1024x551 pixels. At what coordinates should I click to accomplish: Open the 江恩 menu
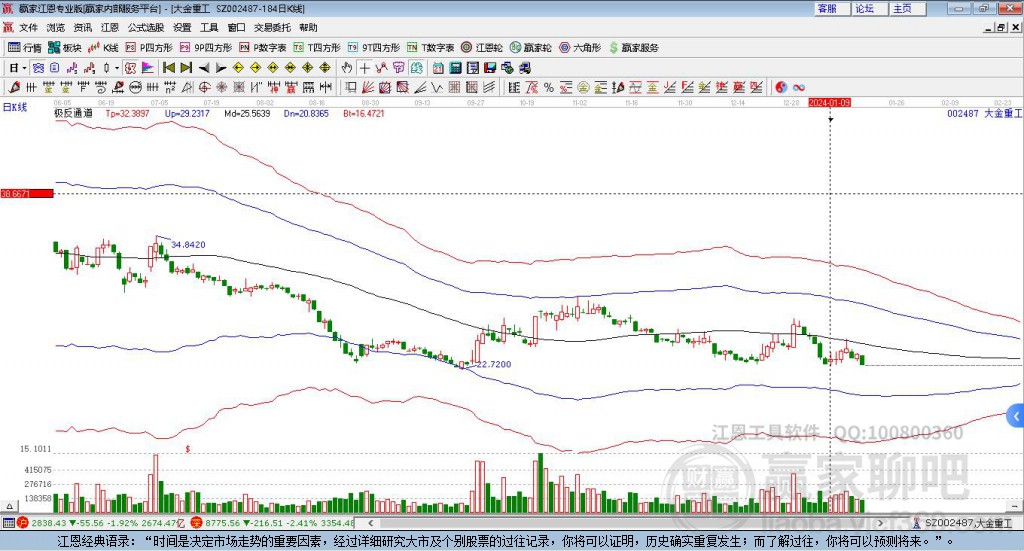point(110,27)
